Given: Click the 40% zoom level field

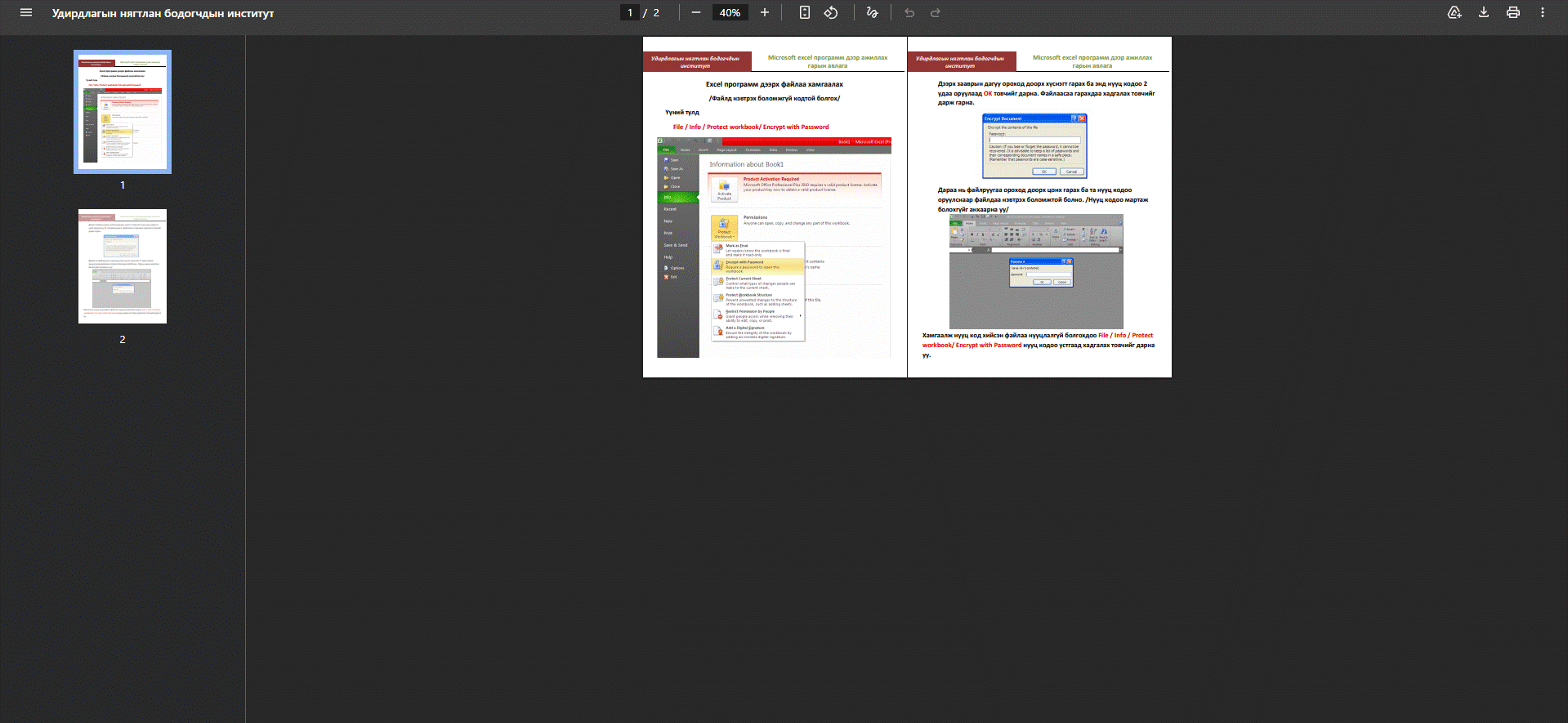Looking at the screenshot, I should click(730, 13).
